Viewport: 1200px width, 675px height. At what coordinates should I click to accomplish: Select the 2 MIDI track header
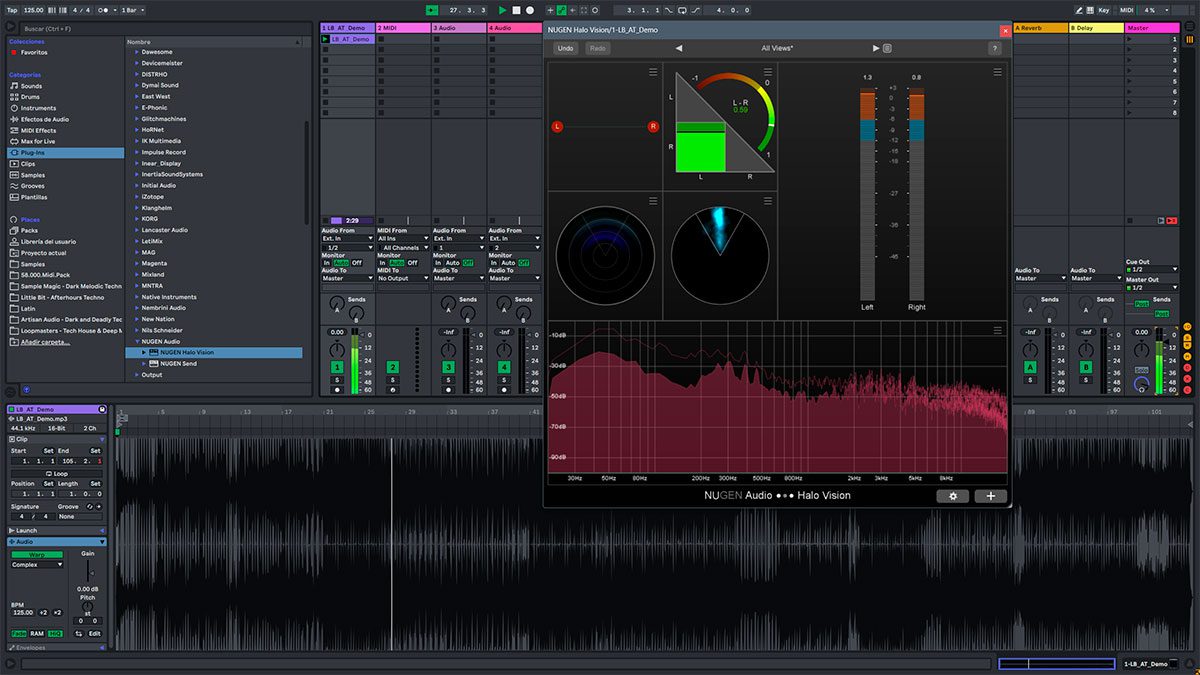click(403, 28)
